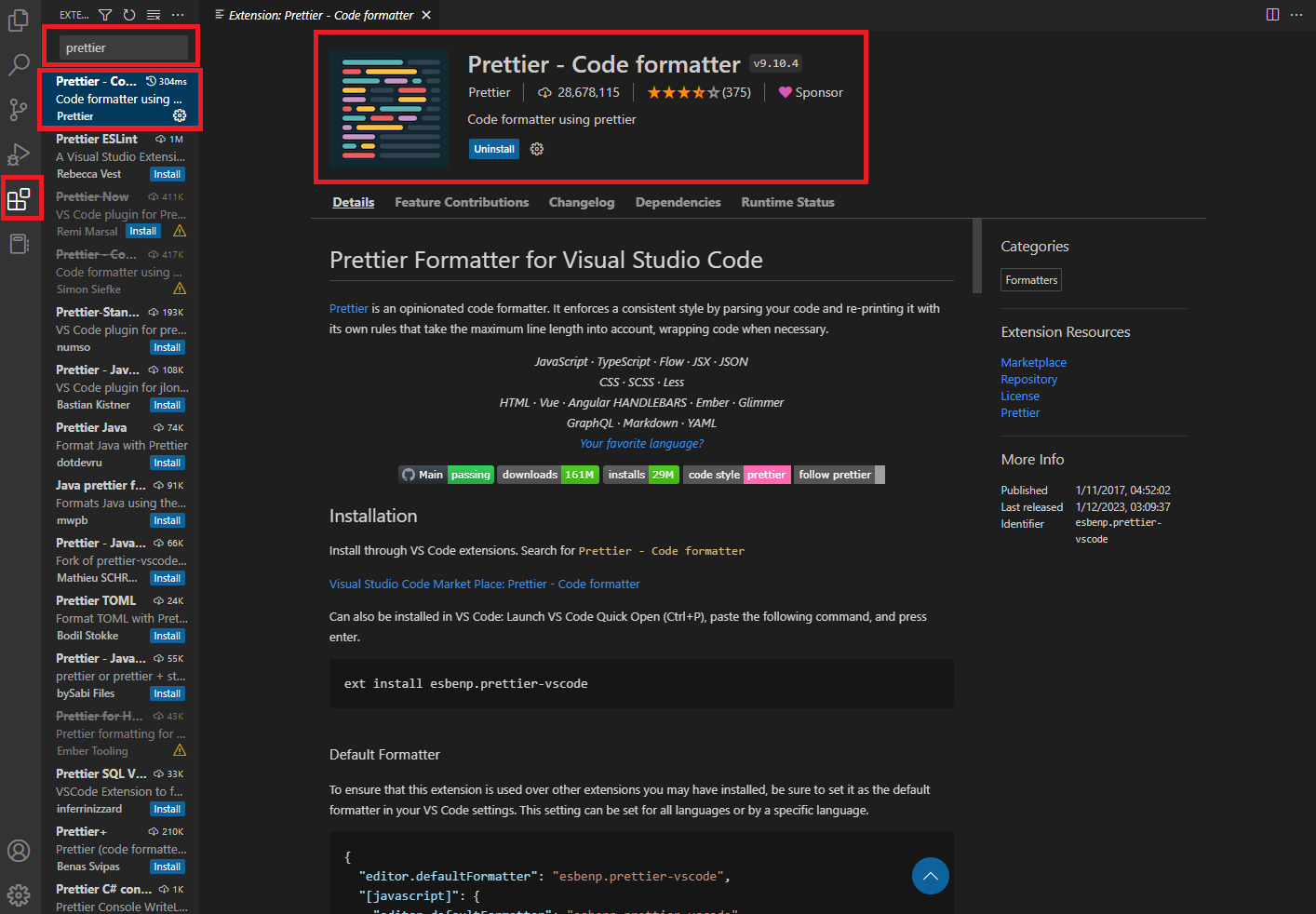Clear extensions search results
This screenshot has height=914, width=1316.
coord(154,15)
